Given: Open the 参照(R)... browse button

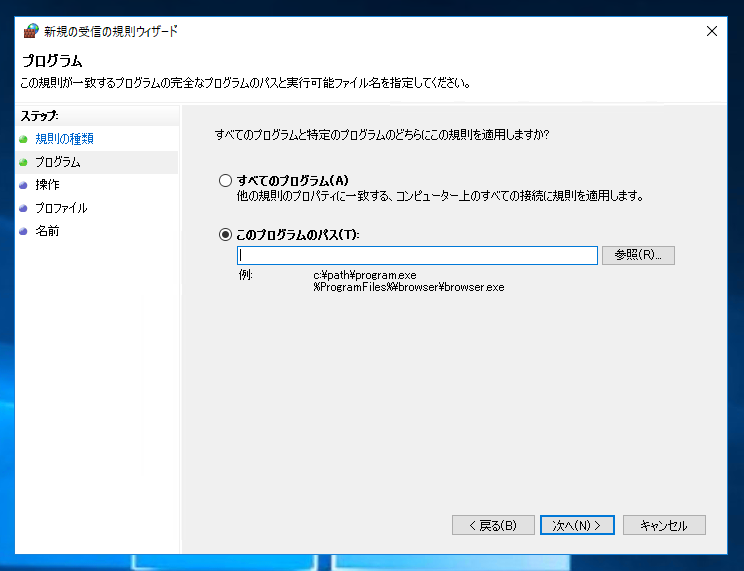Looking at the screenshot, I should pyautogui.click(x=638, y=255).
